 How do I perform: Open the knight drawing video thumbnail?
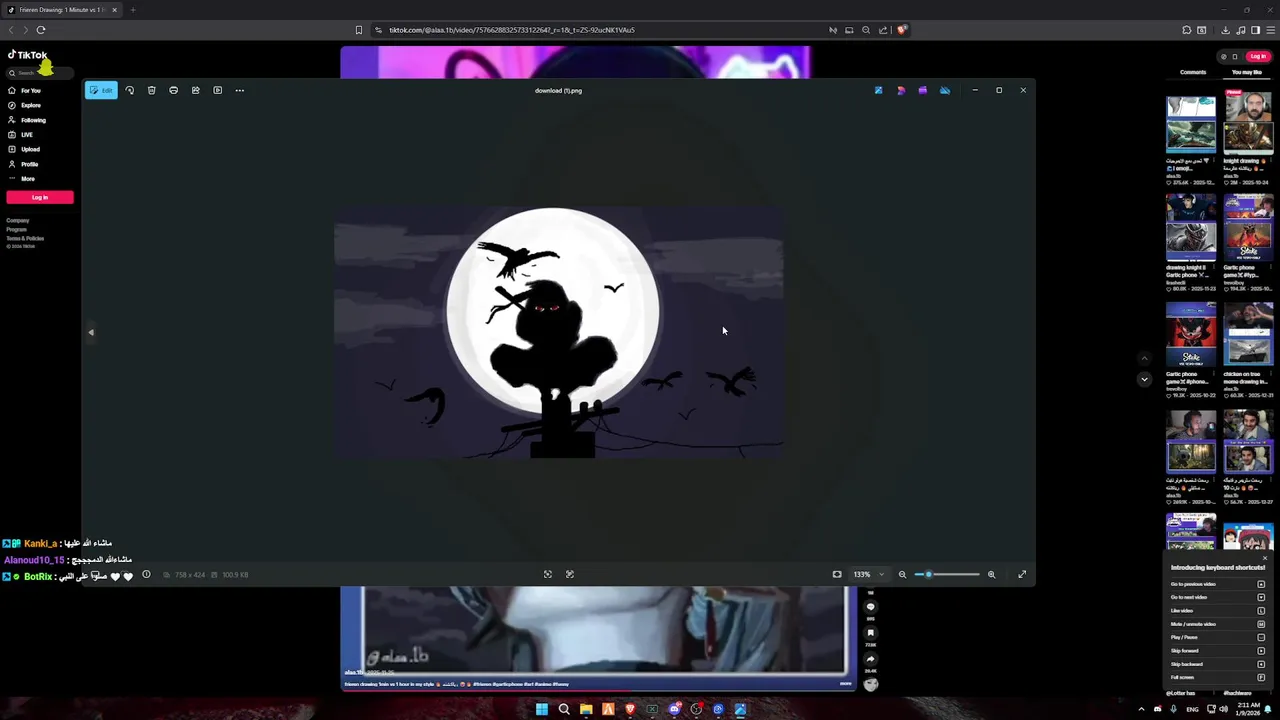(x=1248, y=124)
